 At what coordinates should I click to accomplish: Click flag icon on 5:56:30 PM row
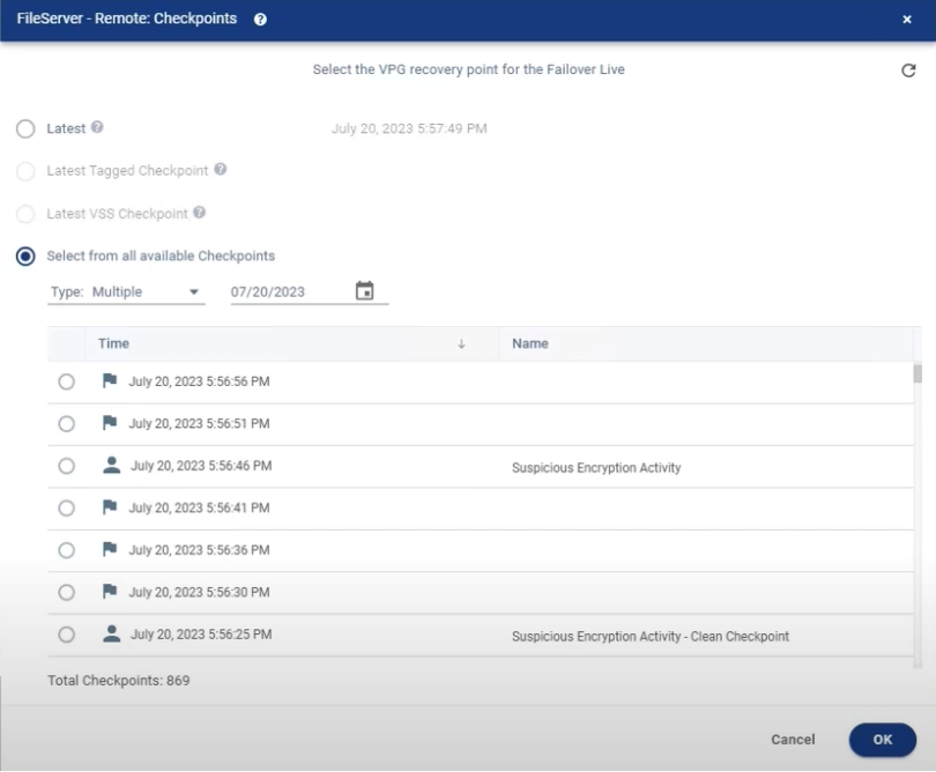coord(110,592)
